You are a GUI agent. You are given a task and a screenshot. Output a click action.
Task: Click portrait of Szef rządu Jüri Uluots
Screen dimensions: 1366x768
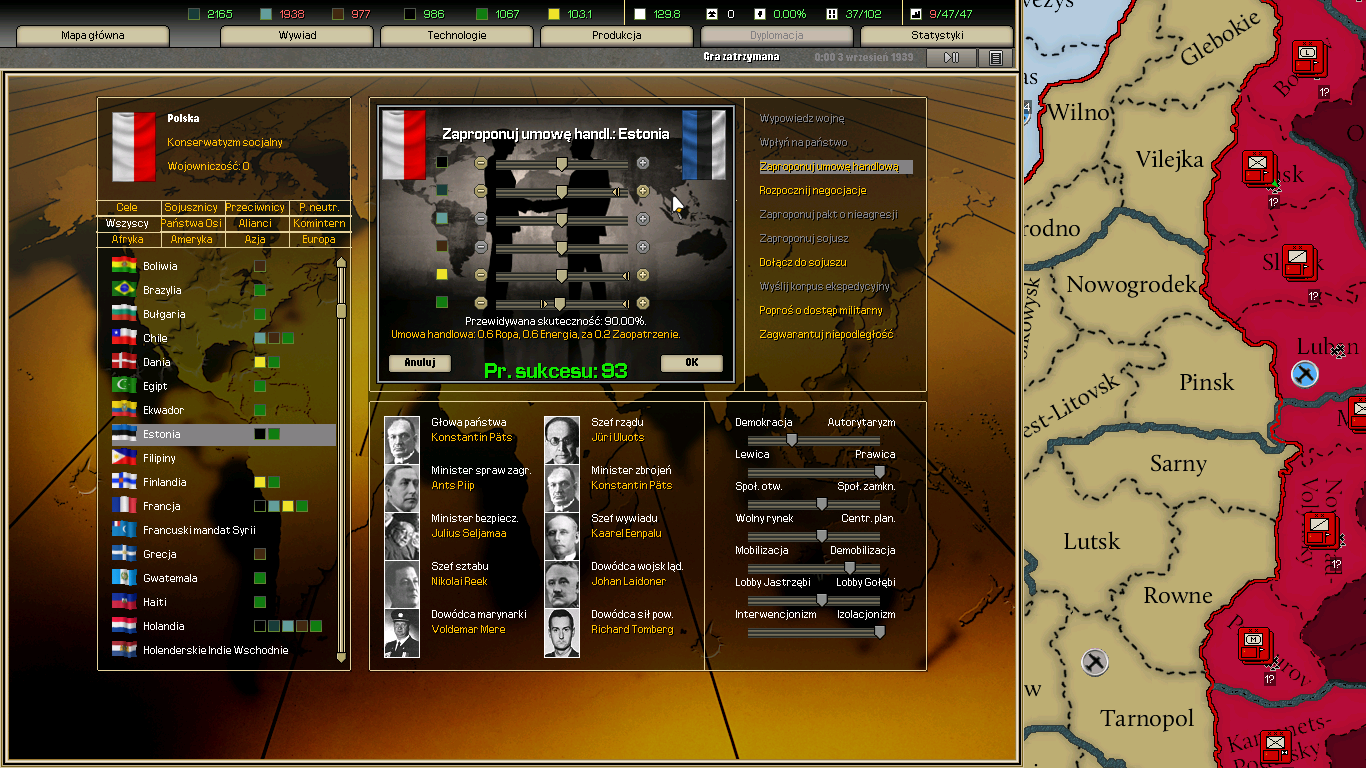click(562, 441)
